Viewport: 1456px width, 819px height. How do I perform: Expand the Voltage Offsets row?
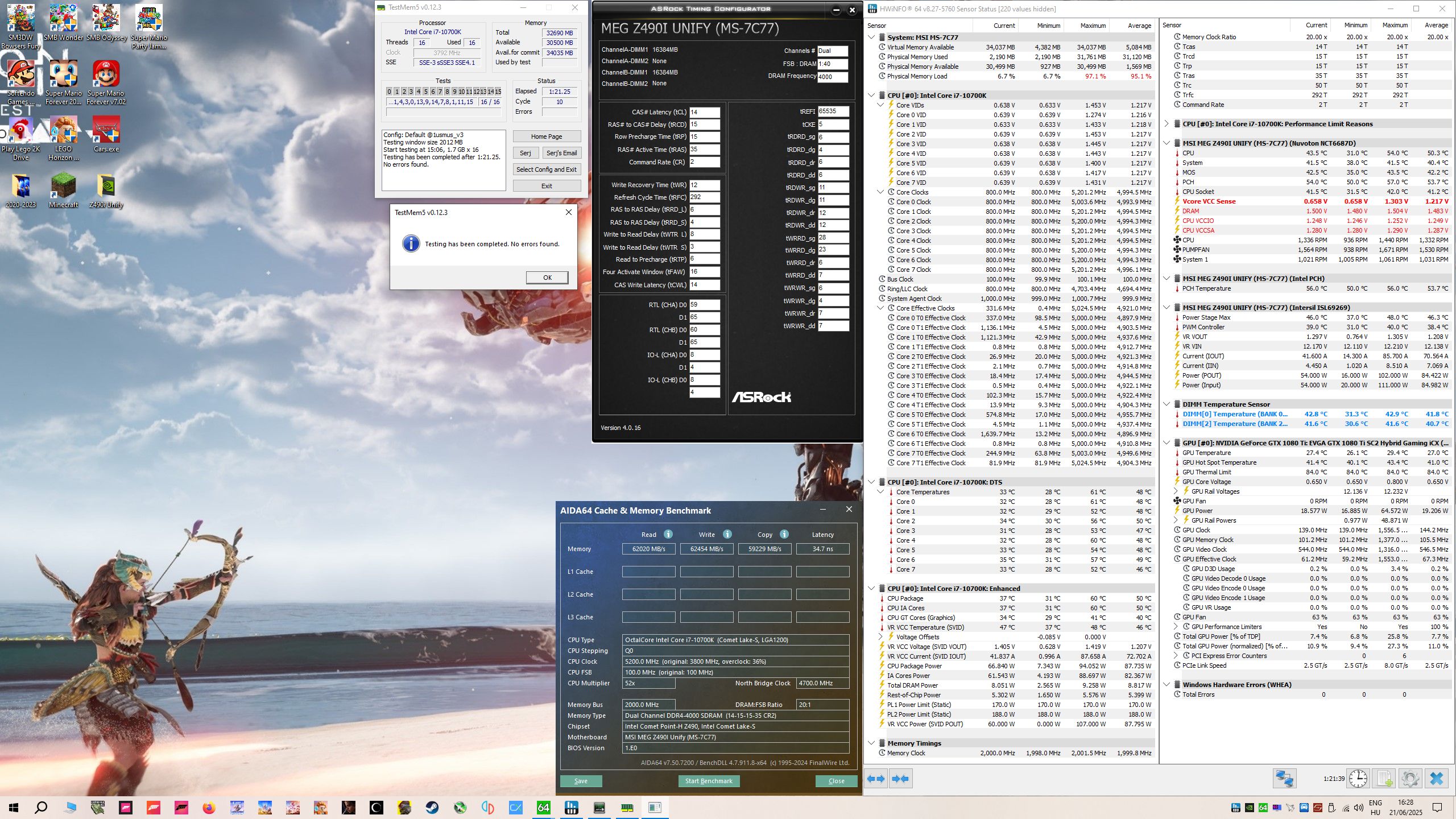(880, 637)
